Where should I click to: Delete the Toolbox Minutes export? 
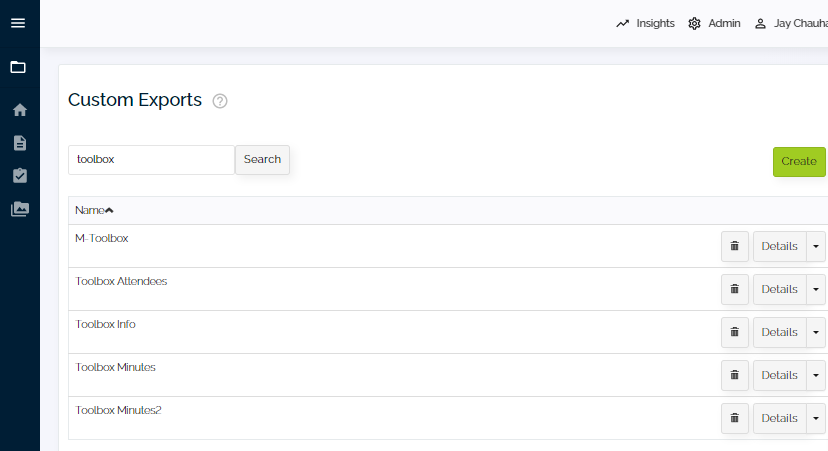coord(735,375)
